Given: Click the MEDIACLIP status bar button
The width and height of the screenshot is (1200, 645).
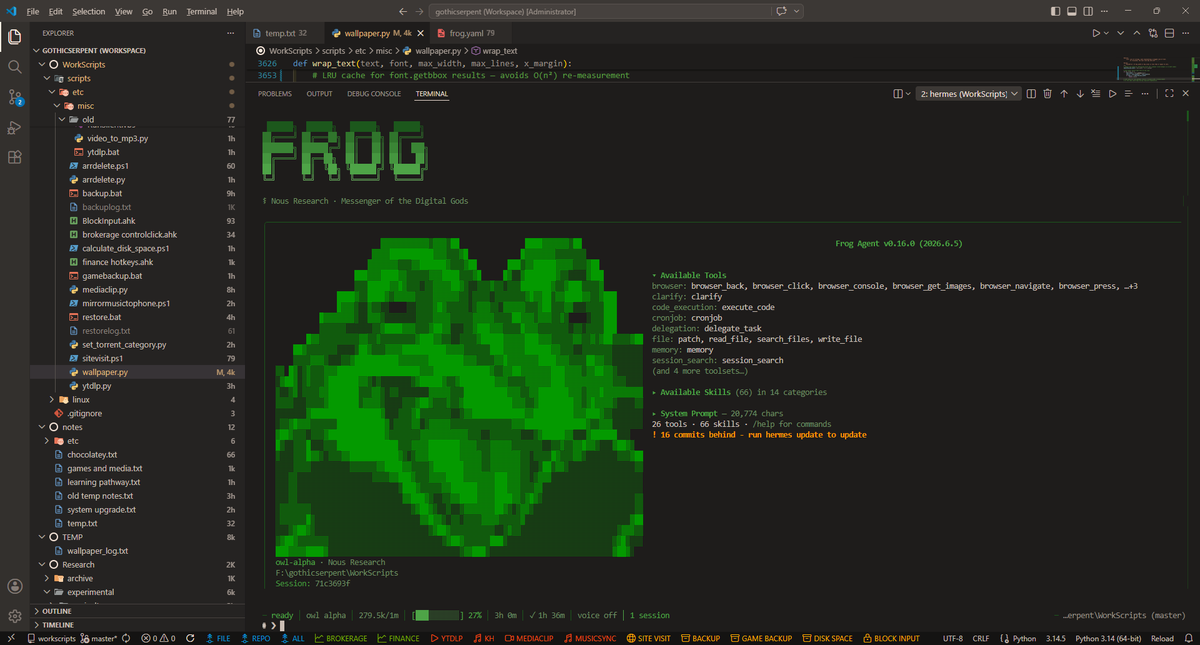Looking at the screenshot, I should tap(530, 638).
